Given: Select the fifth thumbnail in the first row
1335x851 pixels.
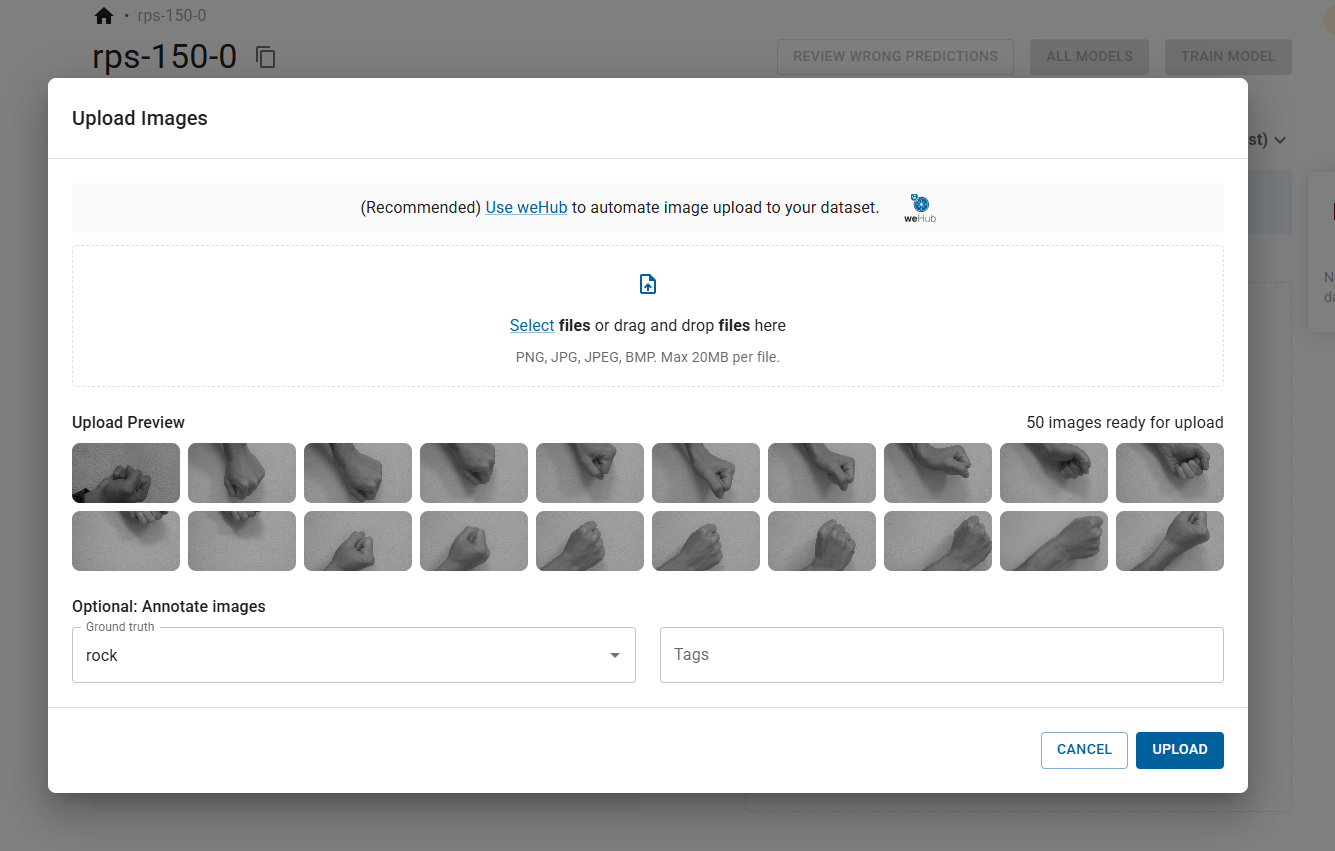Looking at the screenshot, I should tap(590, 473).
